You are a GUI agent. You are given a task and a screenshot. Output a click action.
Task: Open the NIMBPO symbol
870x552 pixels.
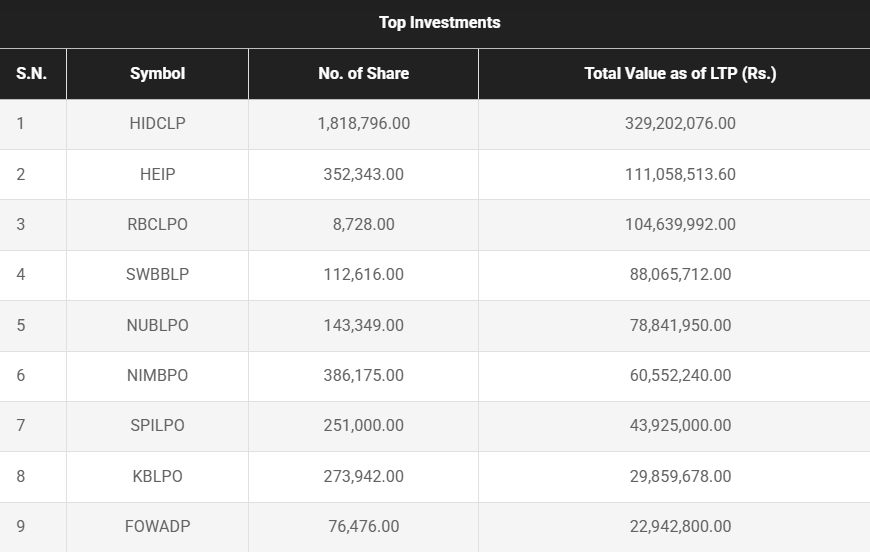click(x=157, y=375)
